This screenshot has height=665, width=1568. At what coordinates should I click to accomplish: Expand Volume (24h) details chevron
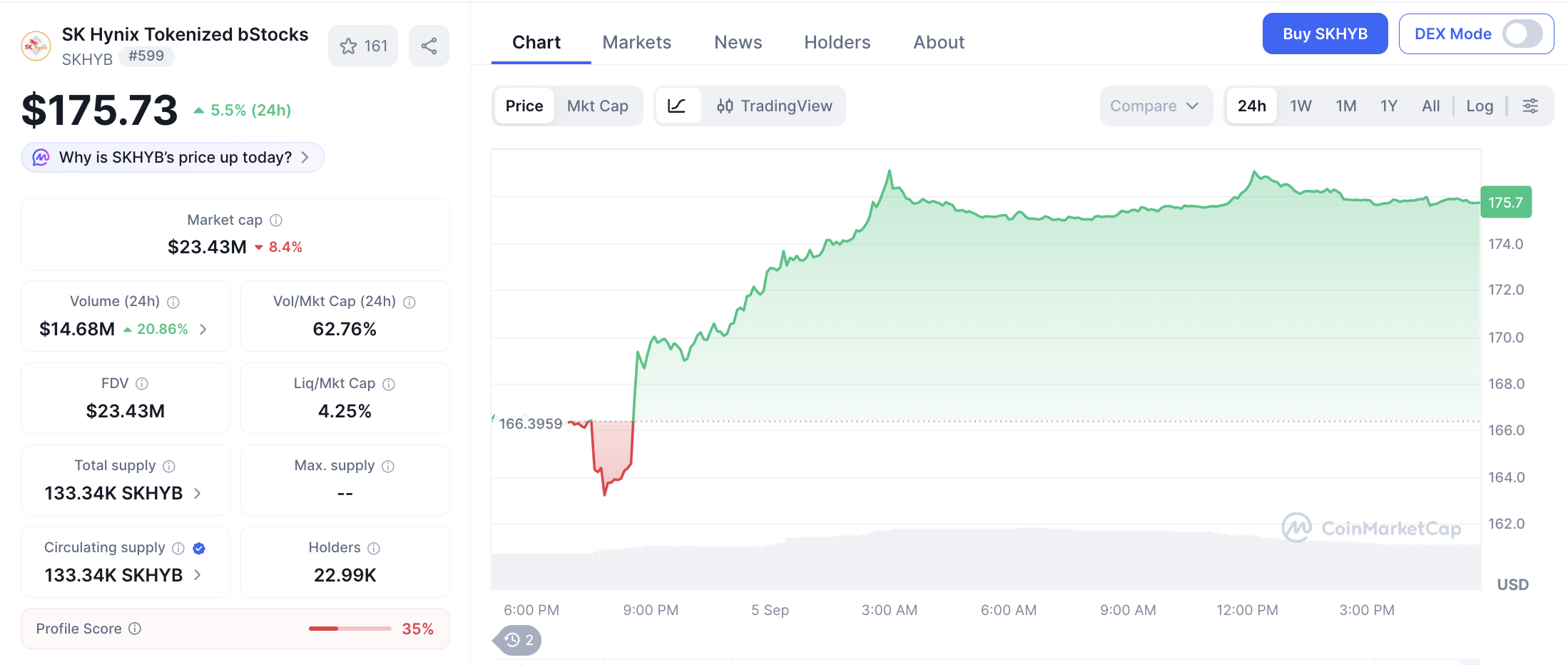click(x=203, y=329)
